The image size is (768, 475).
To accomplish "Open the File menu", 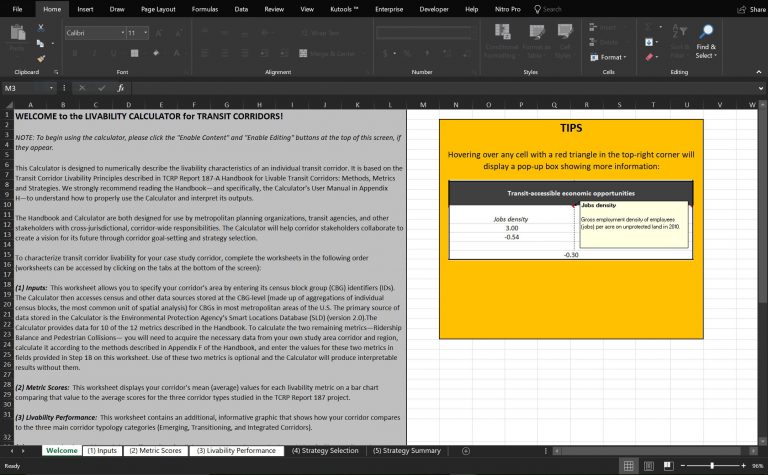I will 17,8.
